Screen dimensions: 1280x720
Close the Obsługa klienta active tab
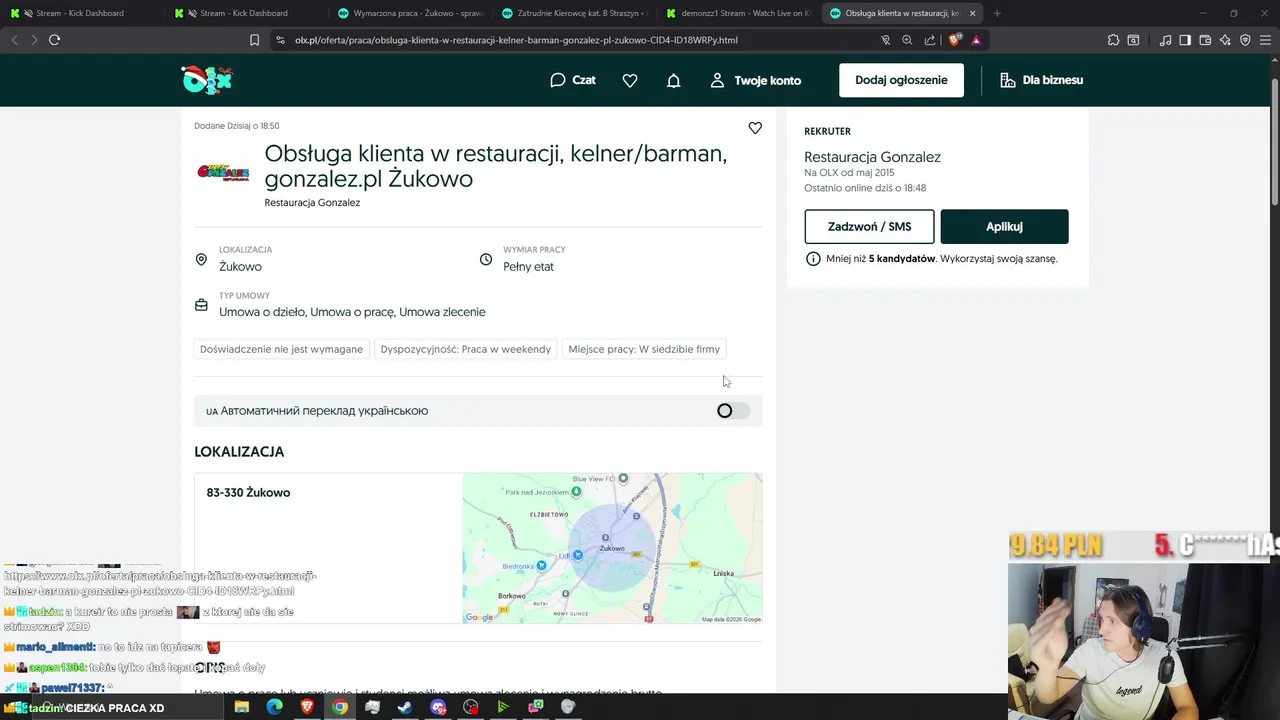[972, 13]
